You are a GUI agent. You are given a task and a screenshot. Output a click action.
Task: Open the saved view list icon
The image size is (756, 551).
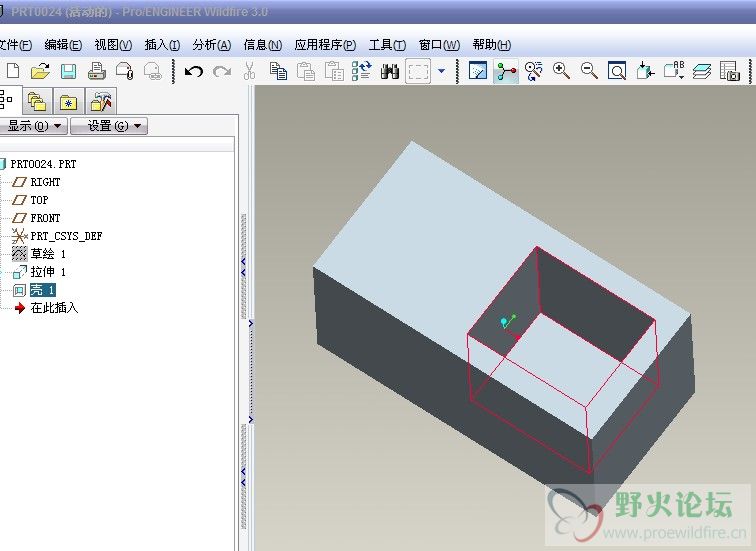pos(674,70)
